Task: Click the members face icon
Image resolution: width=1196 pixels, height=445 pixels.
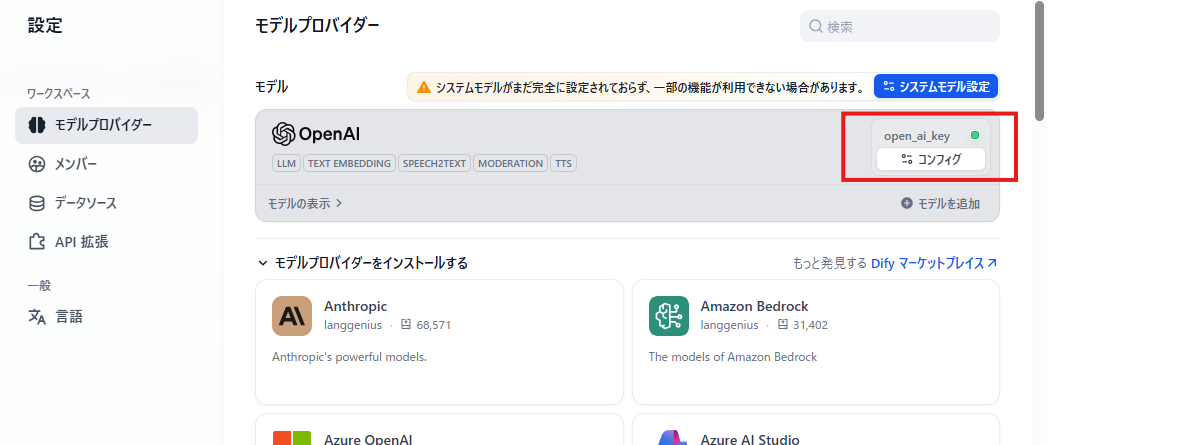Action: tap(37, 164)
